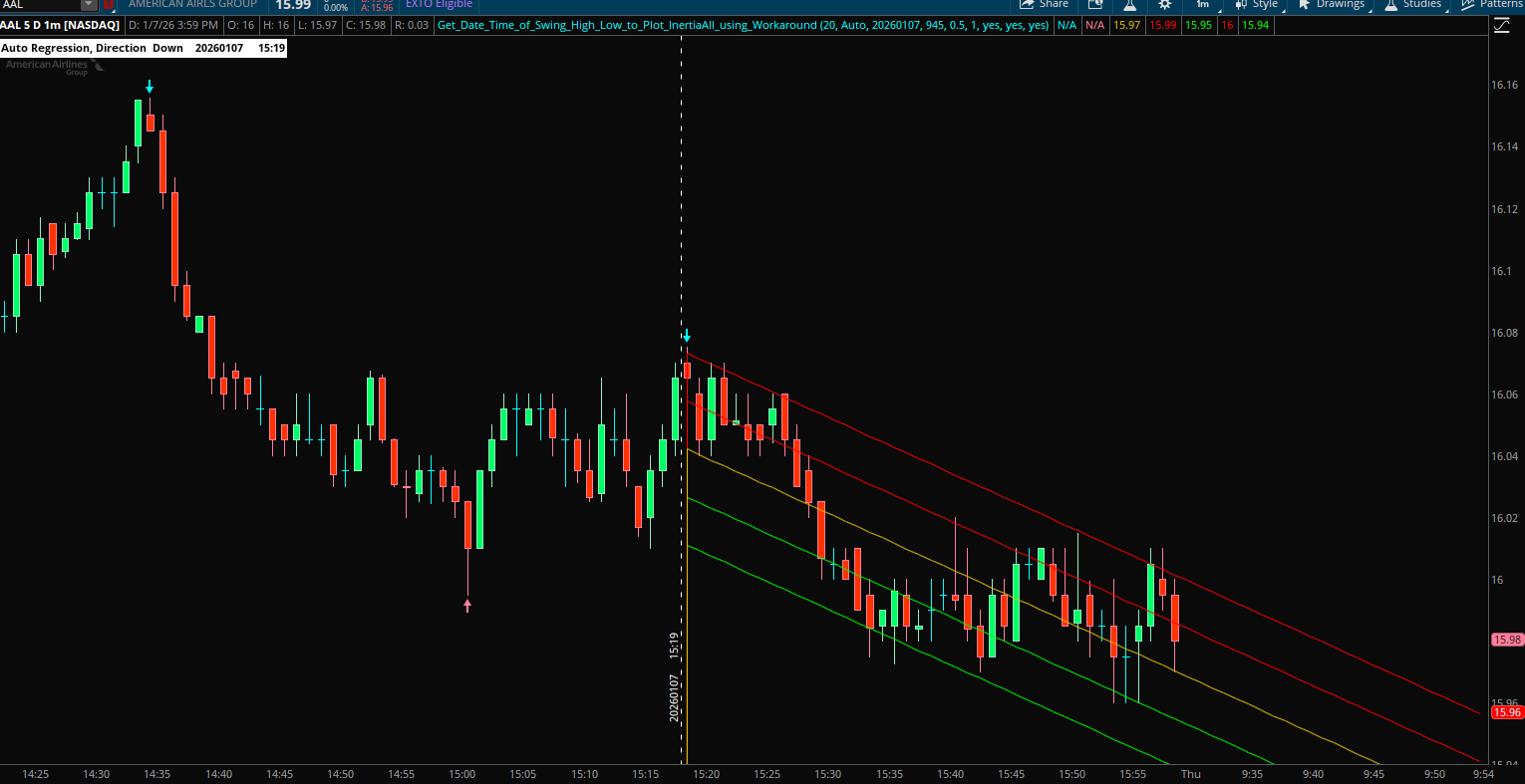Expand the 1m timeframe dropdown
Screen dimensions: 1525x784
pyautogui.click(x=1203, y=5)
